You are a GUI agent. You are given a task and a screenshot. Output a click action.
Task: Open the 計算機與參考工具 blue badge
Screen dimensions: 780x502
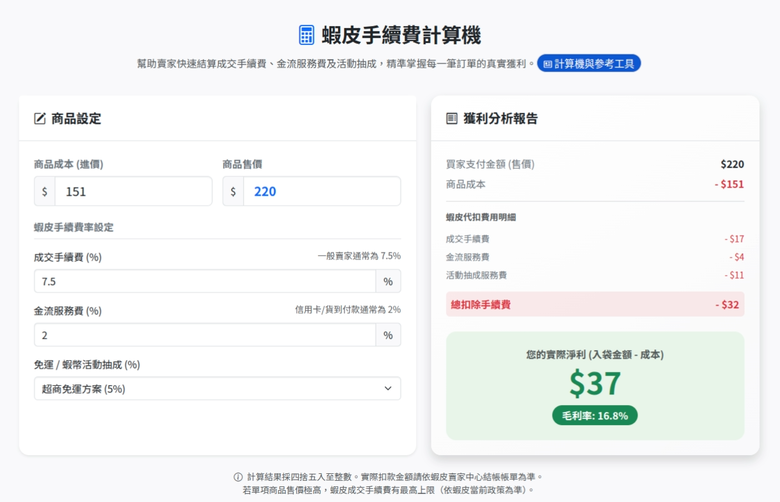589,64
